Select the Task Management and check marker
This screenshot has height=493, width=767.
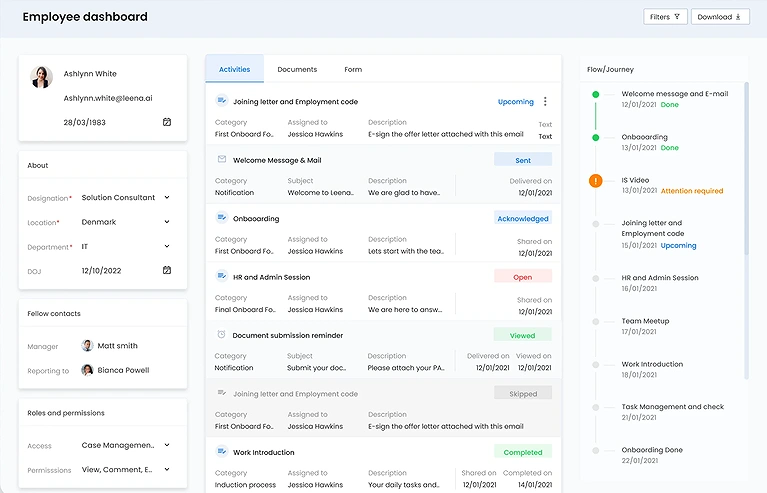tap(595, 407)
